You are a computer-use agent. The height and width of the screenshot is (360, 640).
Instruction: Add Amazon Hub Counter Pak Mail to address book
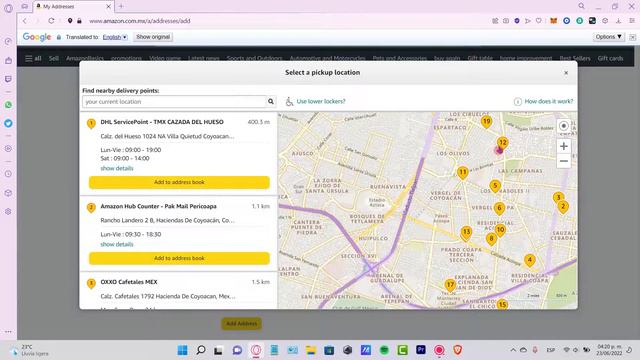coord(179,258)
